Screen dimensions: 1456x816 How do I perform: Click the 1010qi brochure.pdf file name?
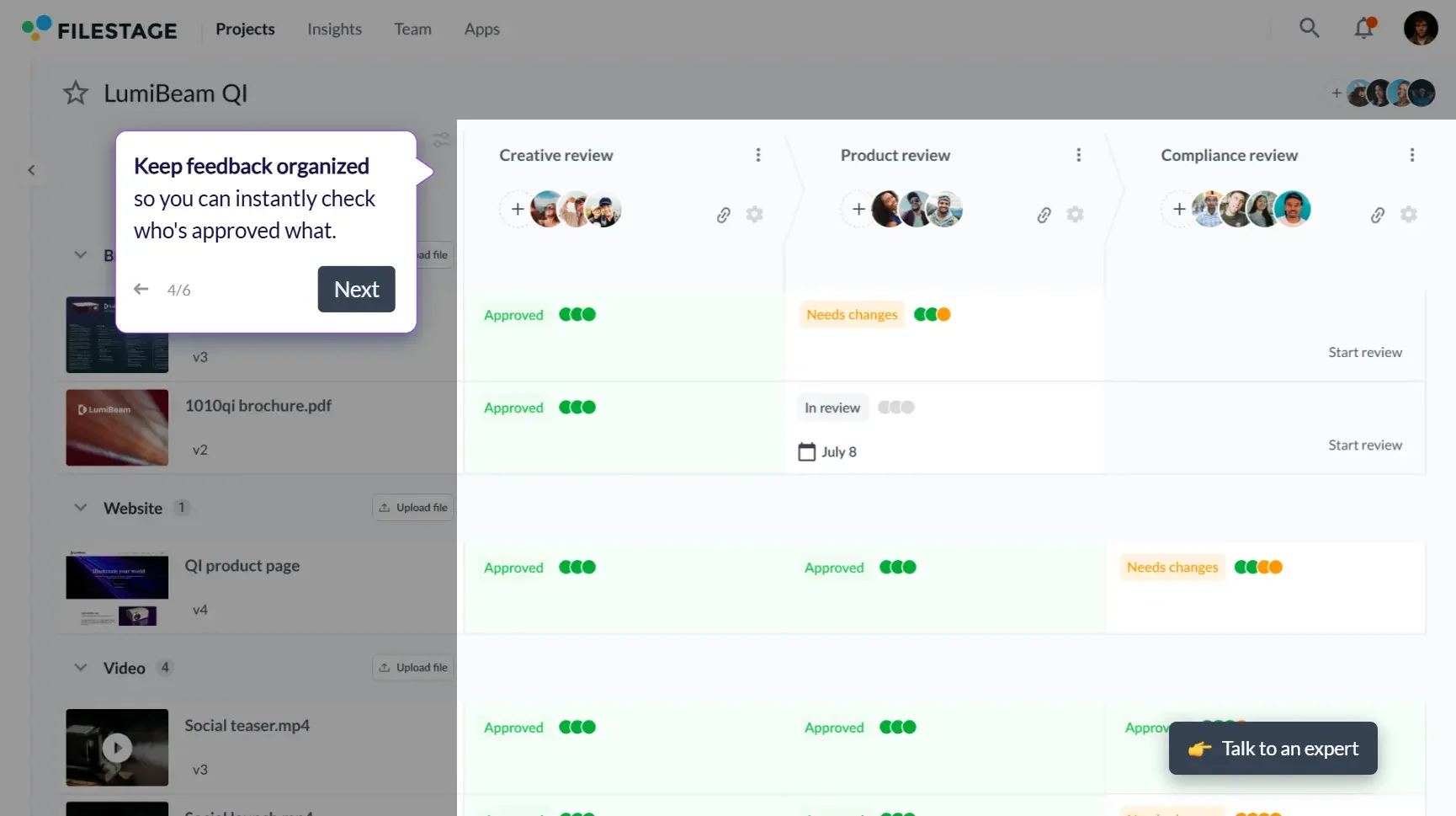pos(258,406)
